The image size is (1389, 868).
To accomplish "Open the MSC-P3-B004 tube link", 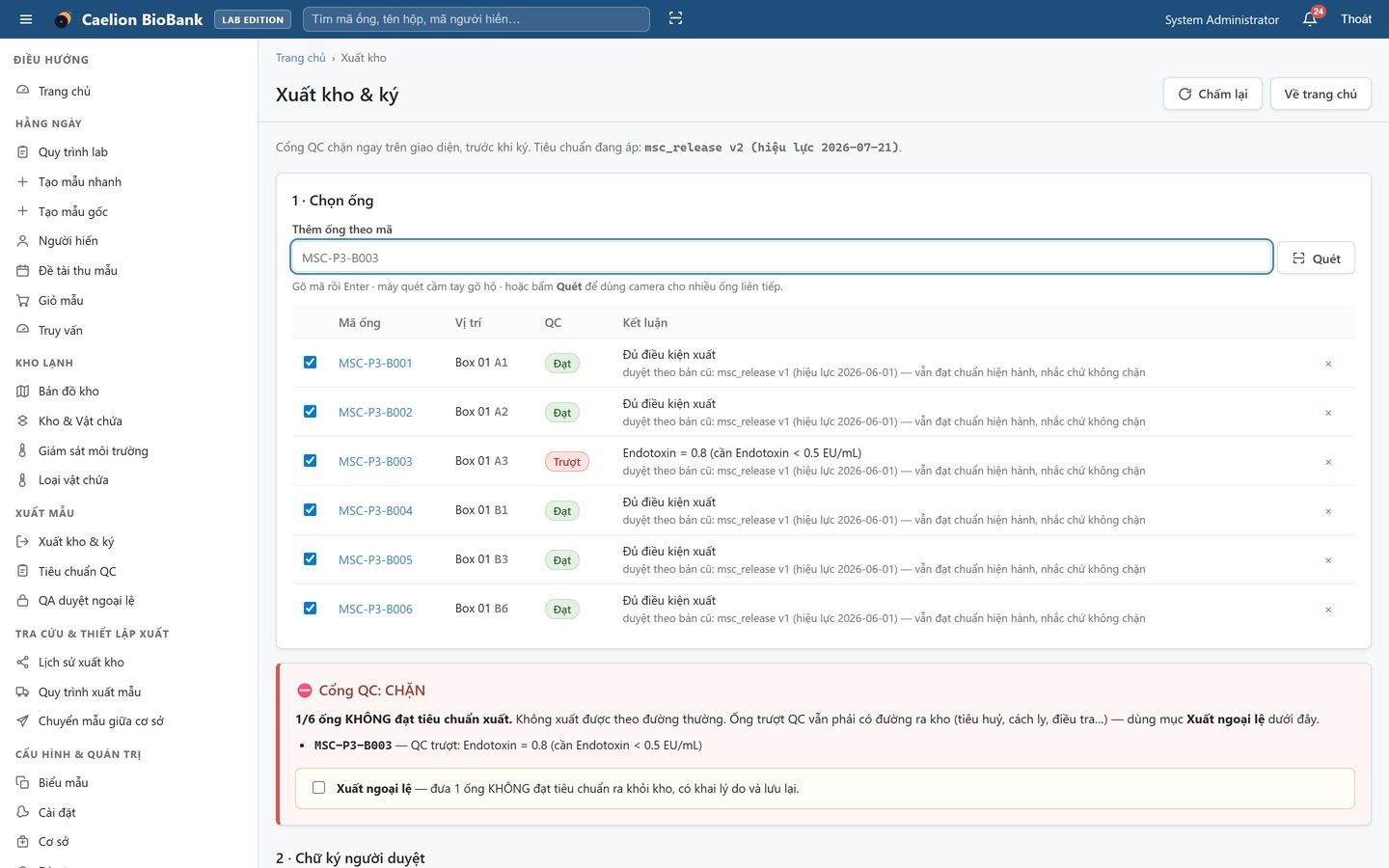I will point(375,510).
